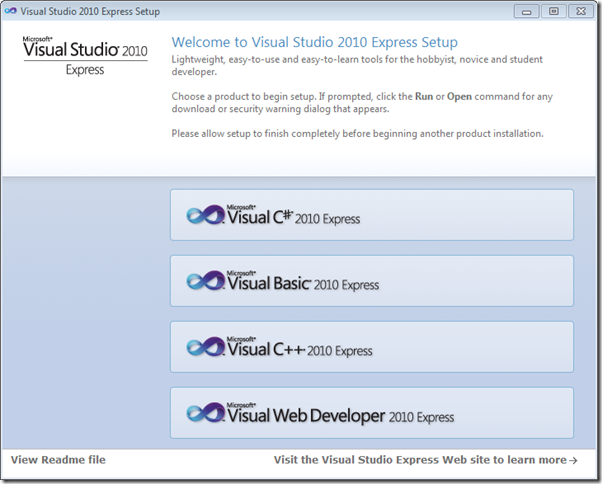Install Visual Web Developer 2010 Express
The width and height of the screenshot is (602, 484).
point(372,413)
